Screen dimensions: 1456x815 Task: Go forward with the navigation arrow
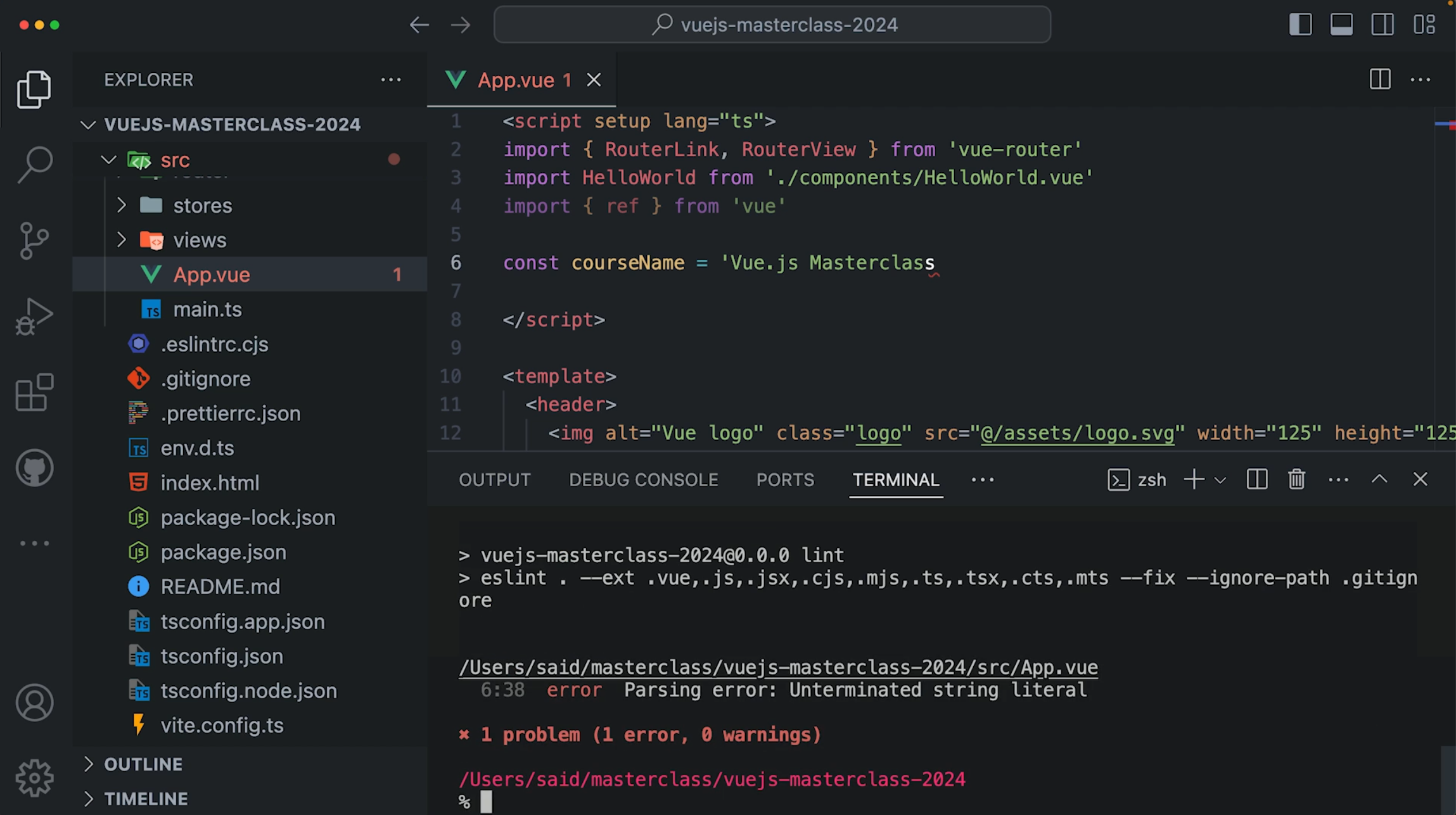(x=461, y=25)
